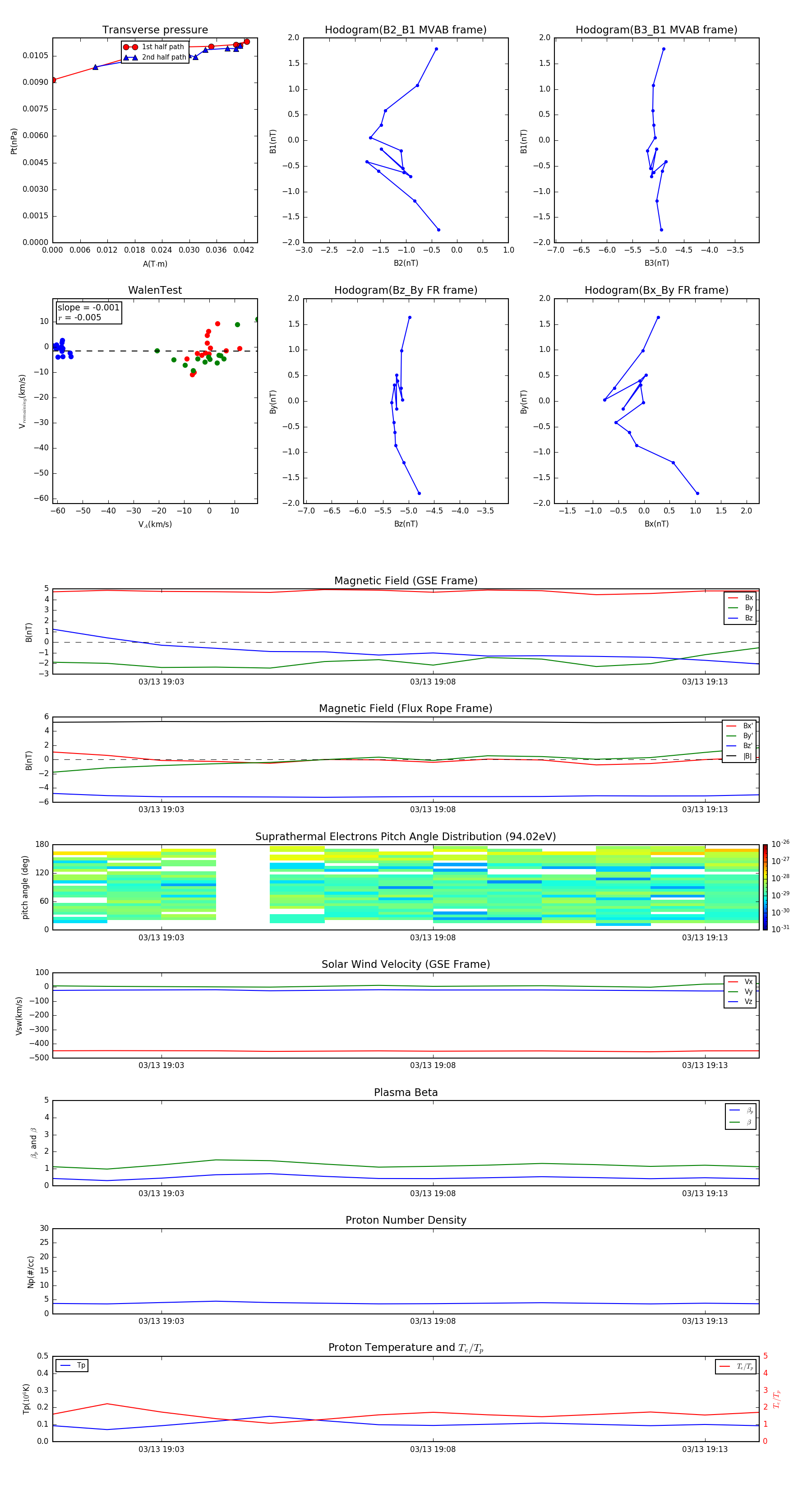Click the 'slope = -0.001' annotation text
Screen dimensions: 812x1489
[x=88, y=308]
